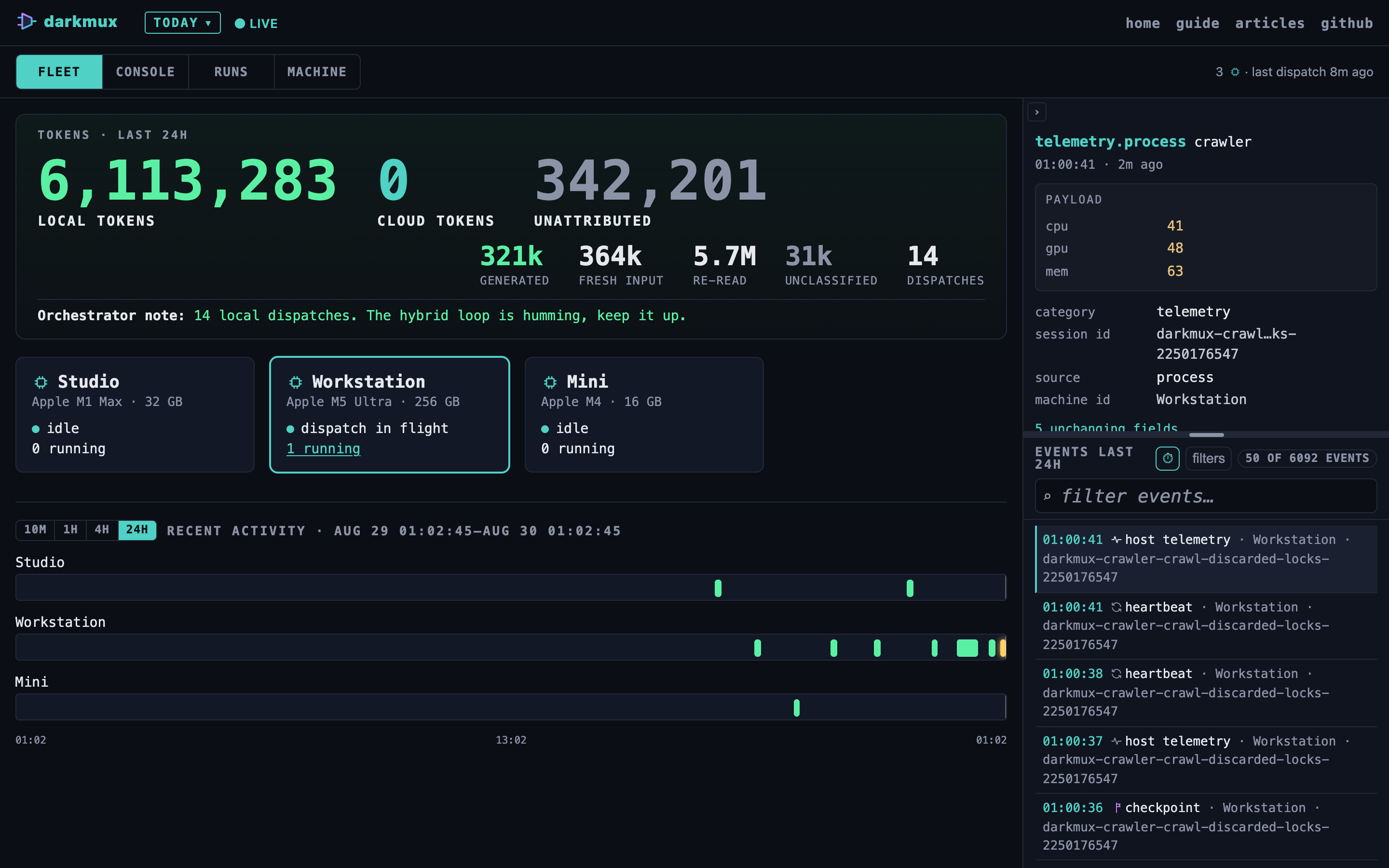Click the session id 'darkmux-crawl…ks-2250176547'
1389x868 pixels.
click(x=1226, y=344)
